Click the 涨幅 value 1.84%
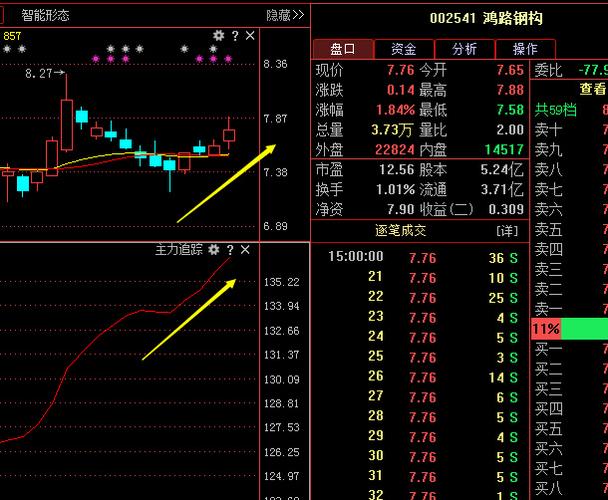Image resolution: width=608 pixels, height=500 pixels. pos(395,110)
